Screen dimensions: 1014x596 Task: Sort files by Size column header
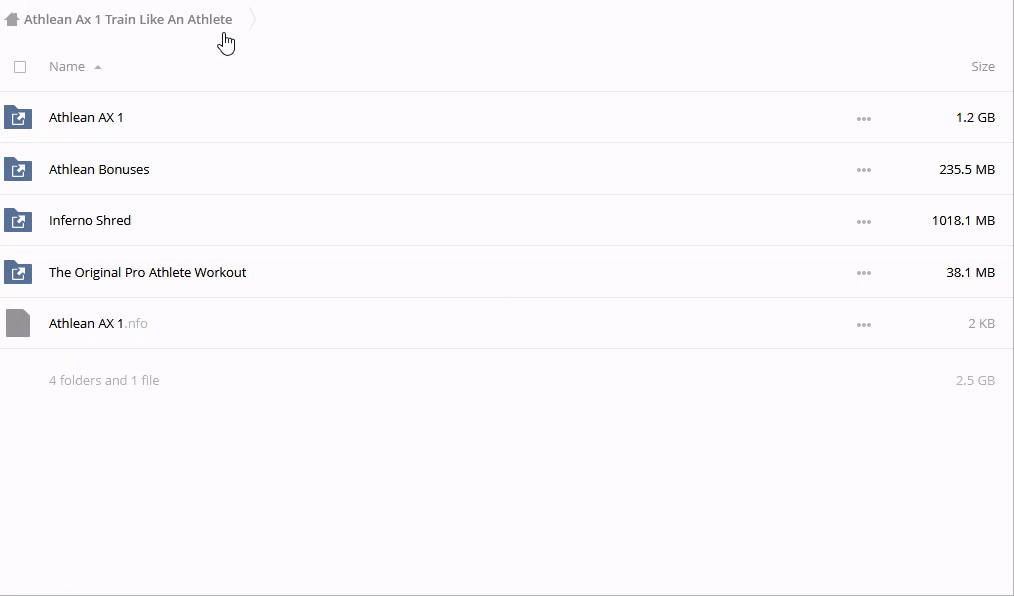pos(982,67)
